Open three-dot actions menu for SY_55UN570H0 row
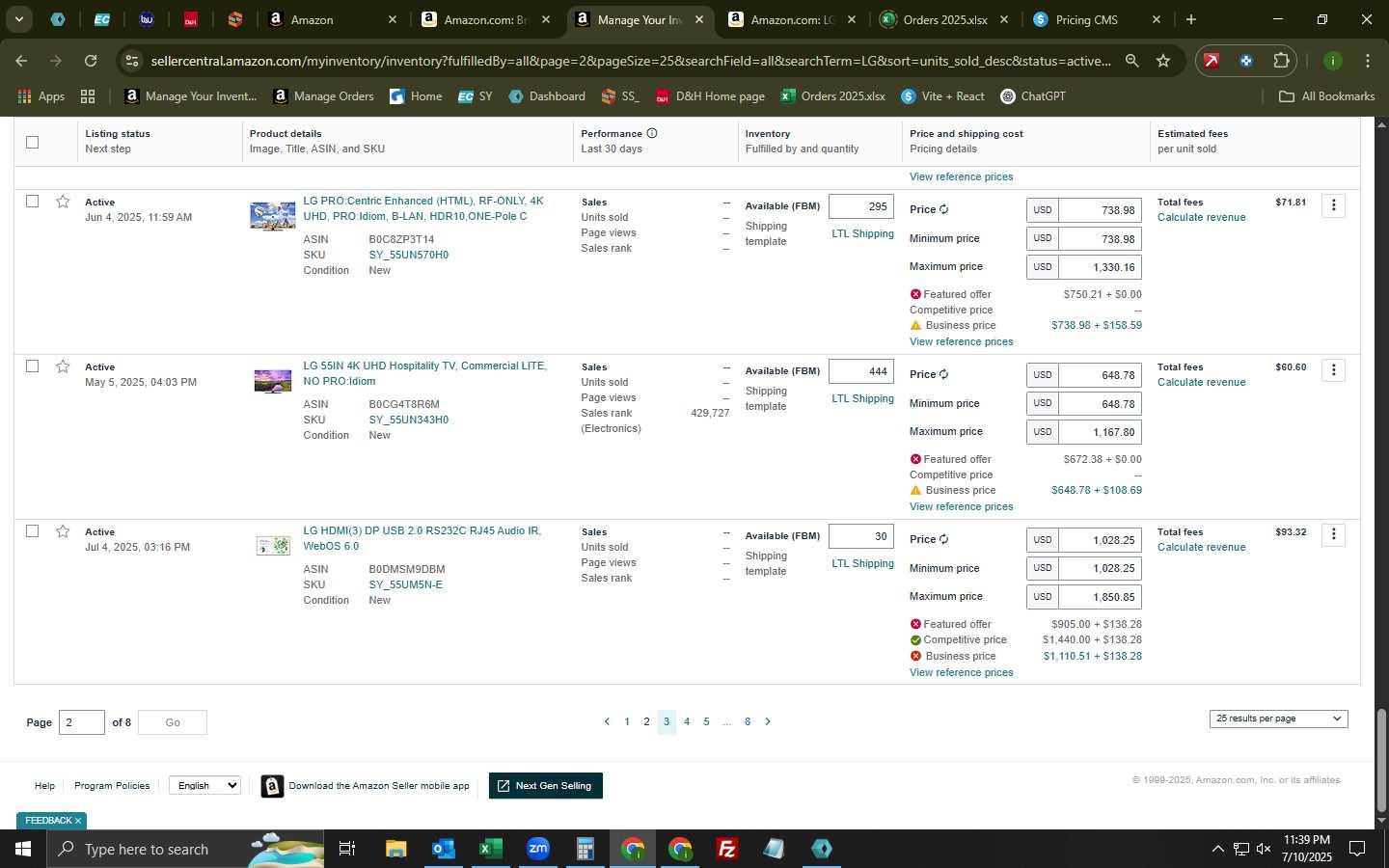Viewport: 1389px width, 868px height. tap(1333, 205)
